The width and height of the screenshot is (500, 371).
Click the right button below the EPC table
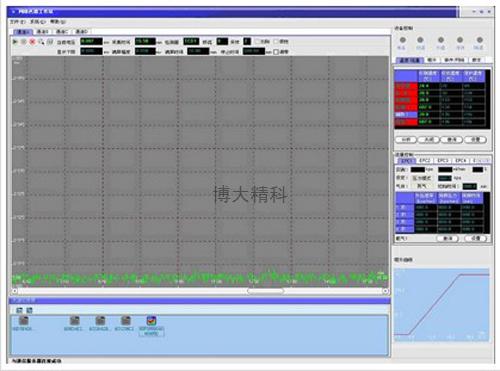click(x=476, y=238)
